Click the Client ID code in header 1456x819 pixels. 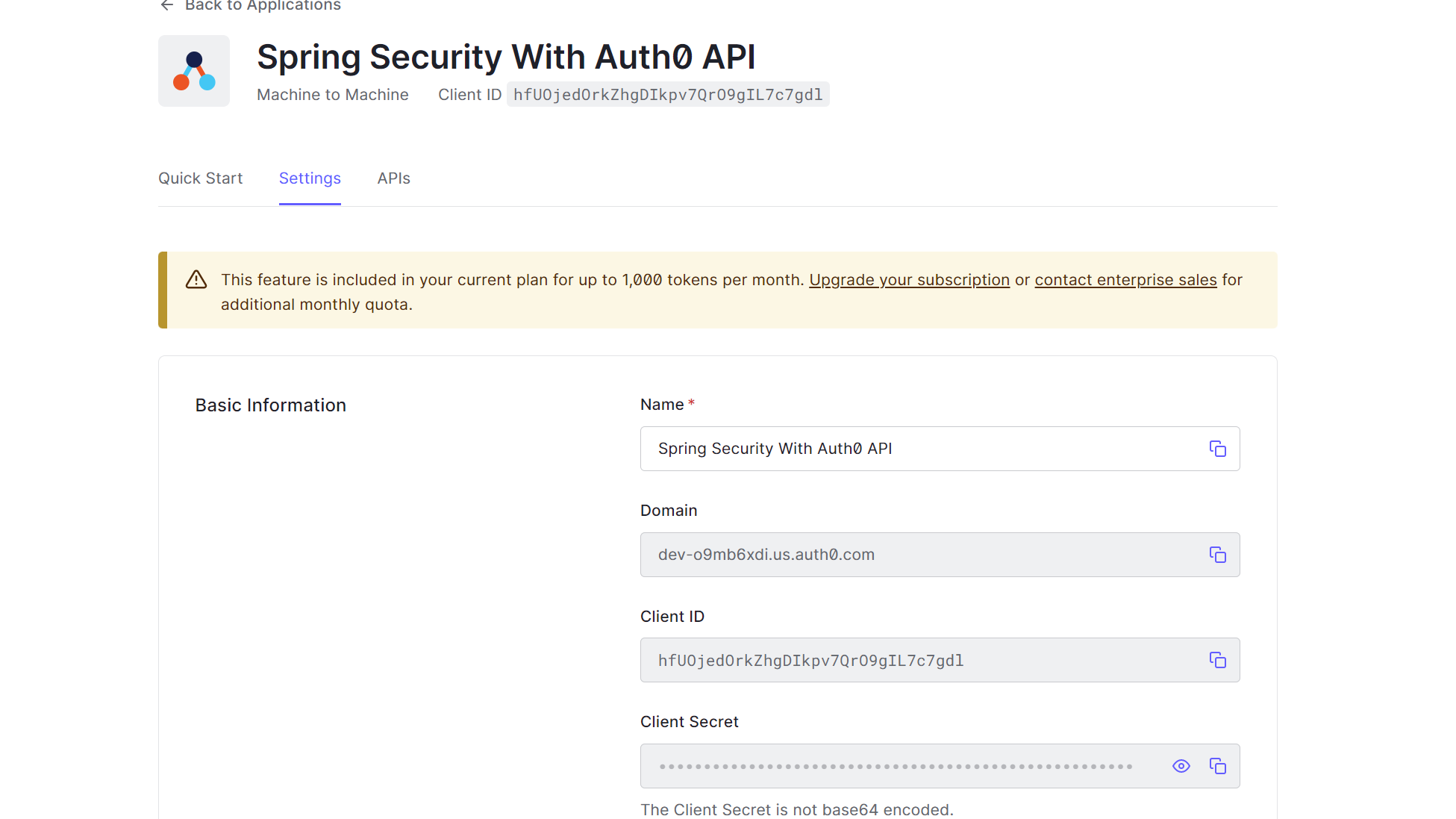(x=668, y=95)
